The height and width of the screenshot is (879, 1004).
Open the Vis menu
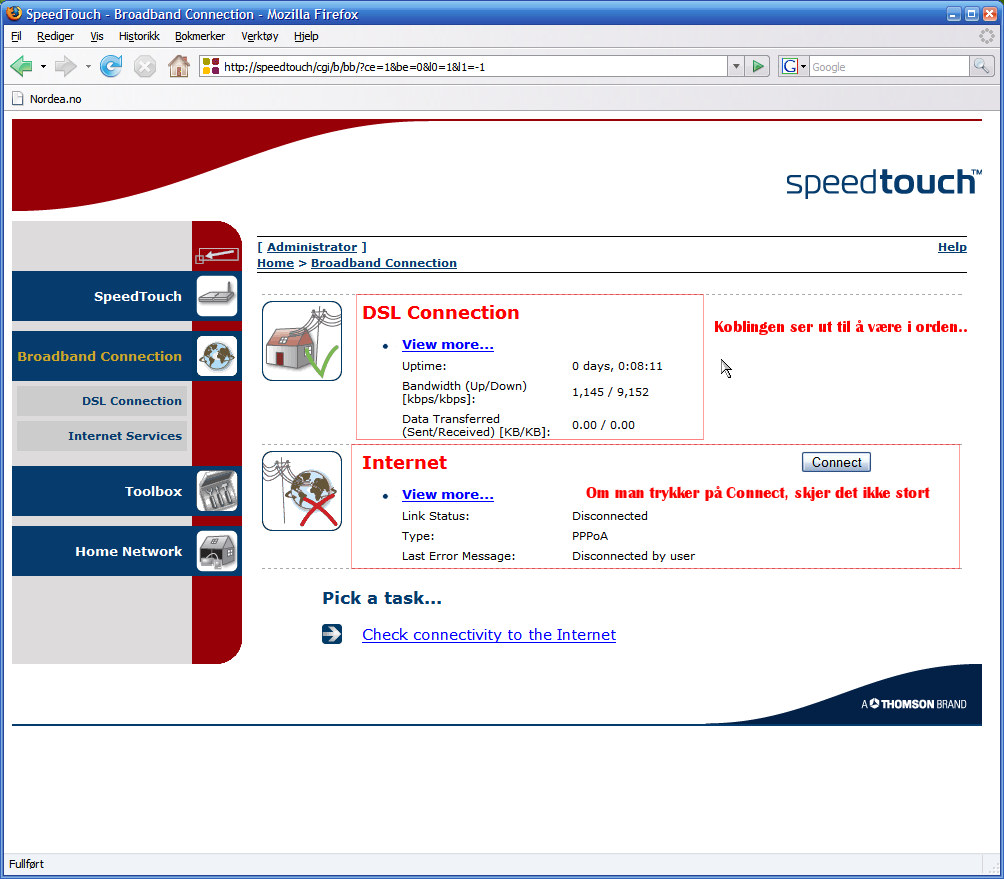tap(97, 36)
